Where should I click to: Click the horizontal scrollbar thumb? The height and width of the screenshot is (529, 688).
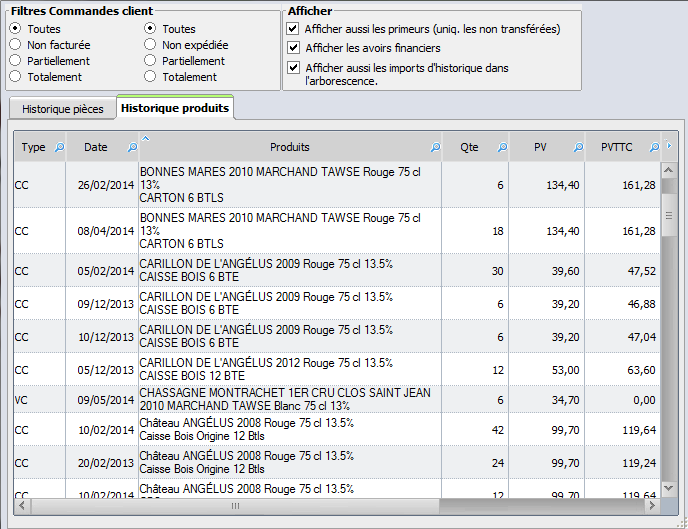235,506
